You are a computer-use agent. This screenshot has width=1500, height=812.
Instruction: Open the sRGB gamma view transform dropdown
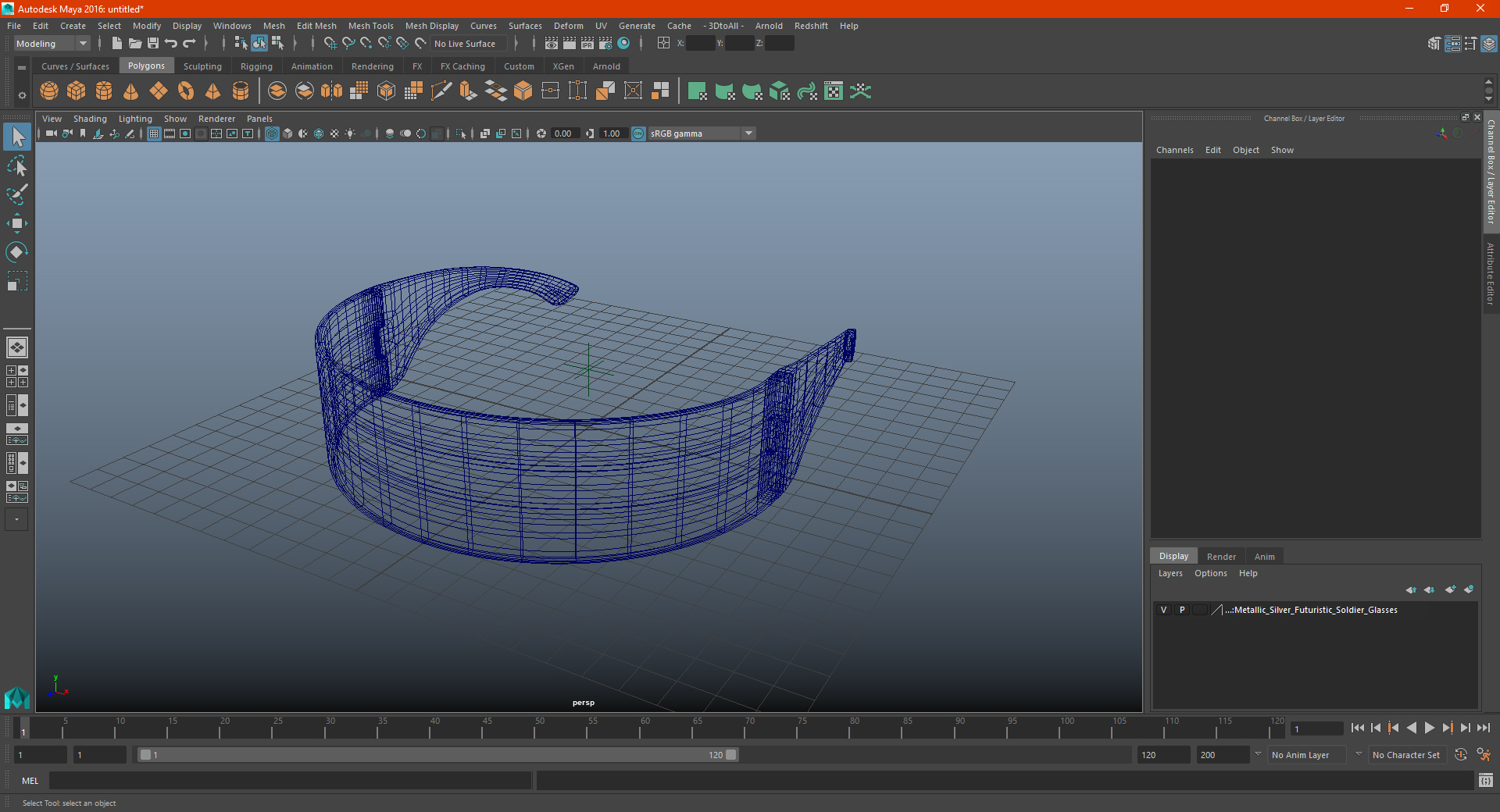[702, 134]
